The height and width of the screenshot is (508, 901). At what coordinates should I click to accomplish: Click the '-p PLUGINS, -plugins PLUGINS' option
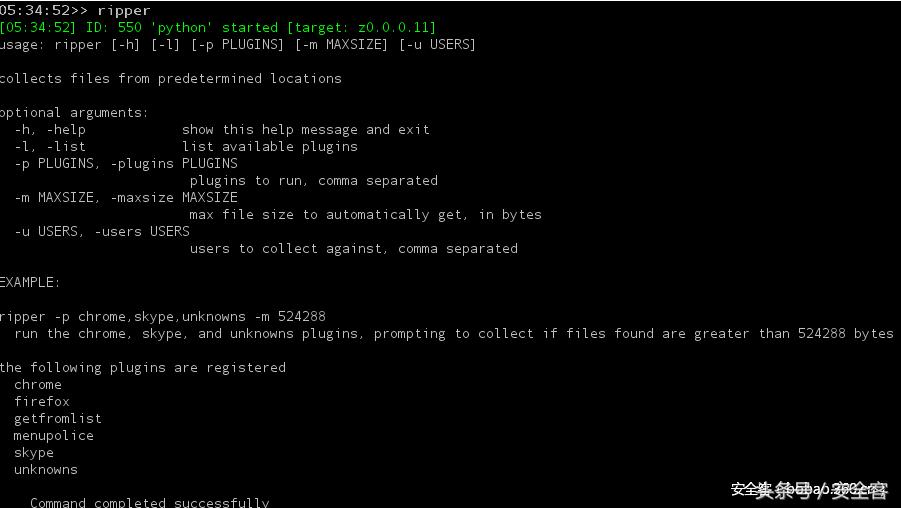tap(126, 163)
